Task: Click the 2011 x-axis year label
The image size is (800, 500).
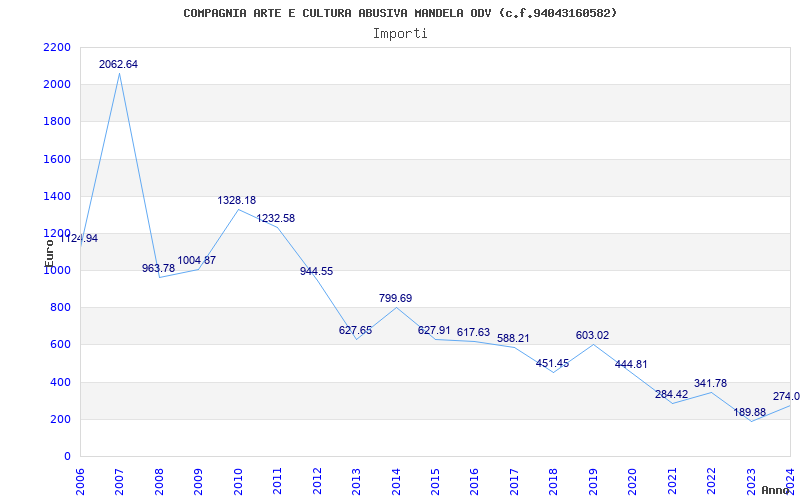Action: coord(278,481)
